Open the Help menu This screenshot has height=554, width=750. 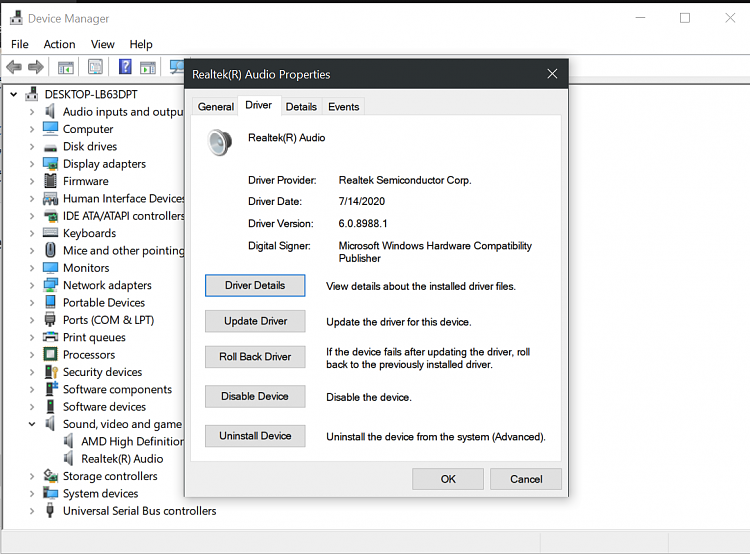point(141,44)
